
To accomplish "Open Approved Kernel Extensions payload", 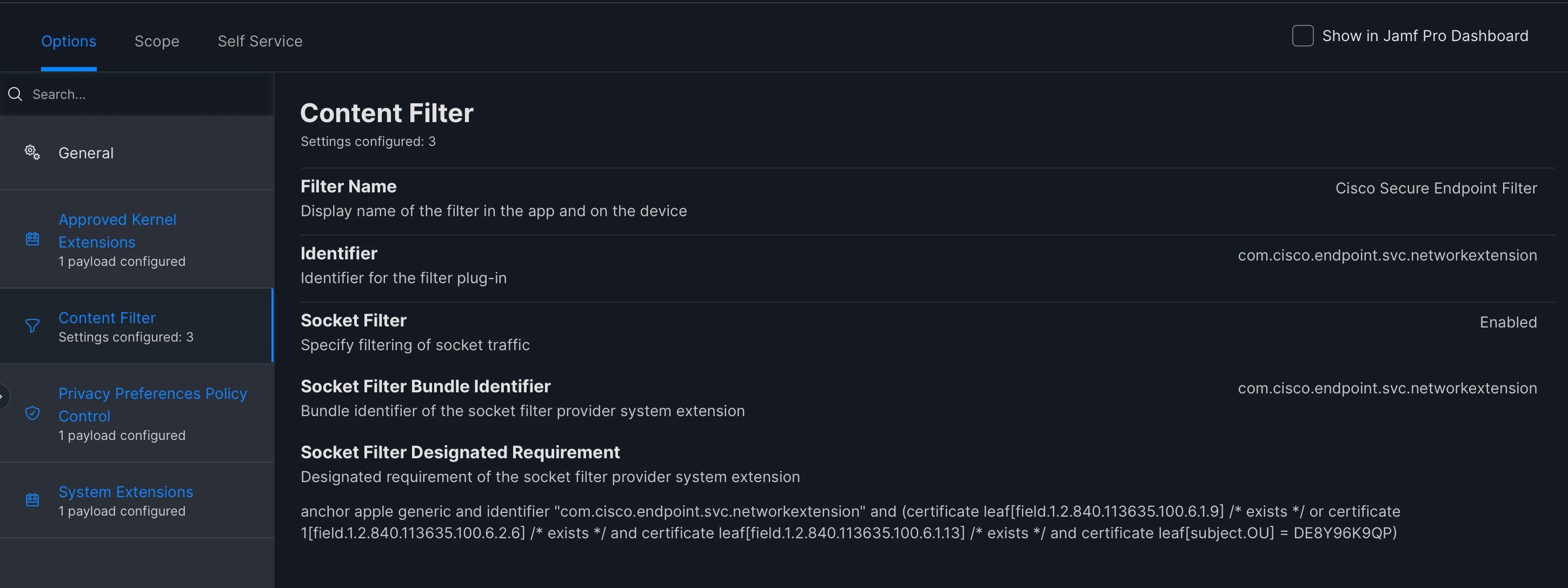I will (137, 239).
